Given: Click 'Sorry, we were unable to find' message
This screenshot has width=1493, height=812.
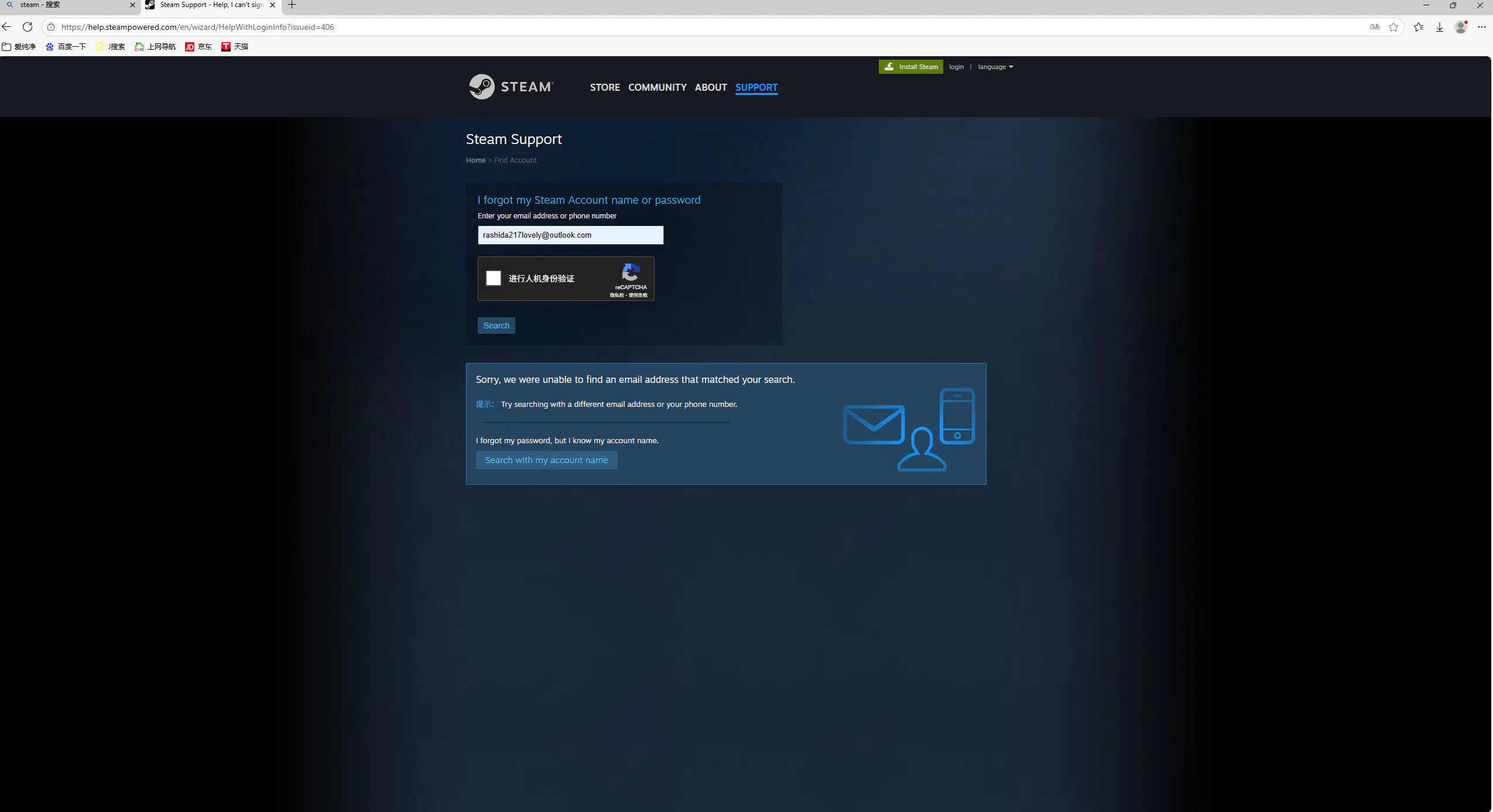Looking at the screenshot, I should pos(635,380).
